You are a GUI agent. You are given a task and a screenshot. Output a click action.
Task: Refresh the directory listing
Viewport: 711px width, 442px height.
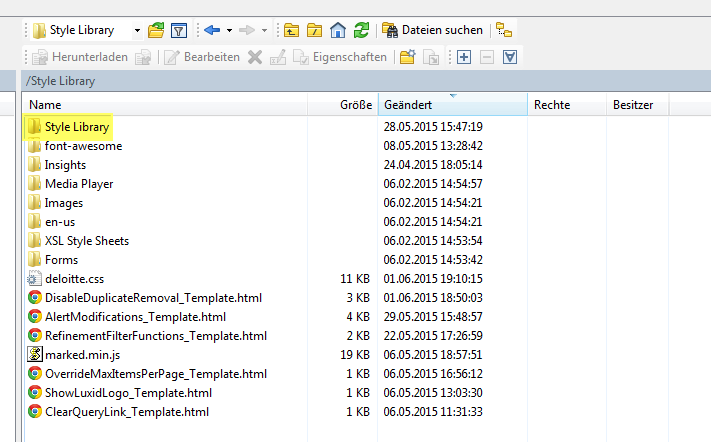tap(360, 30)
